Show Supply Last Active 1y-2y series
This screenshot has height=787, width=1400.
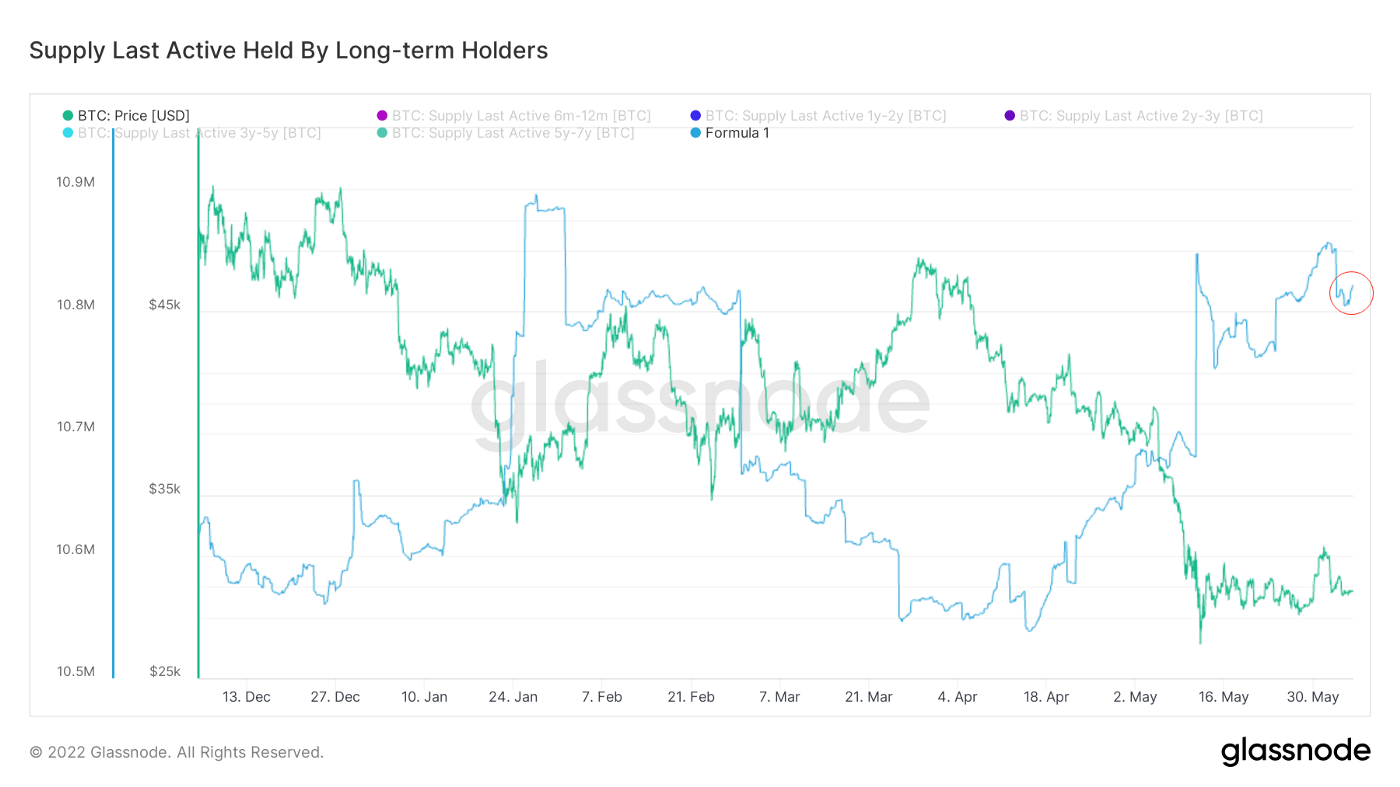point(825,116)
